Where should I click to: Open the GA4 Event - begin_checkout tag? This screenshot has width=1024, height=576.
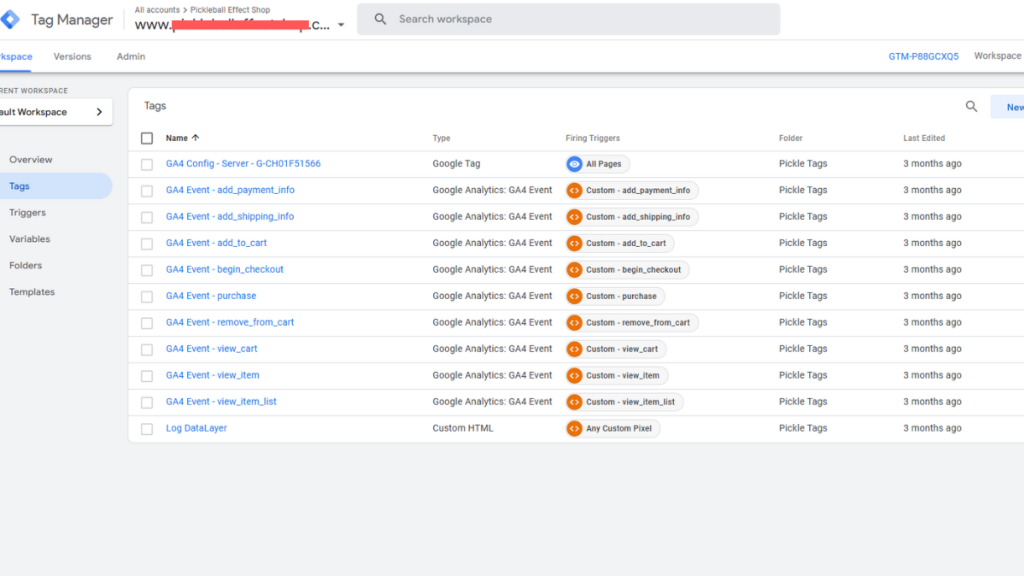[x=225, y=269]
